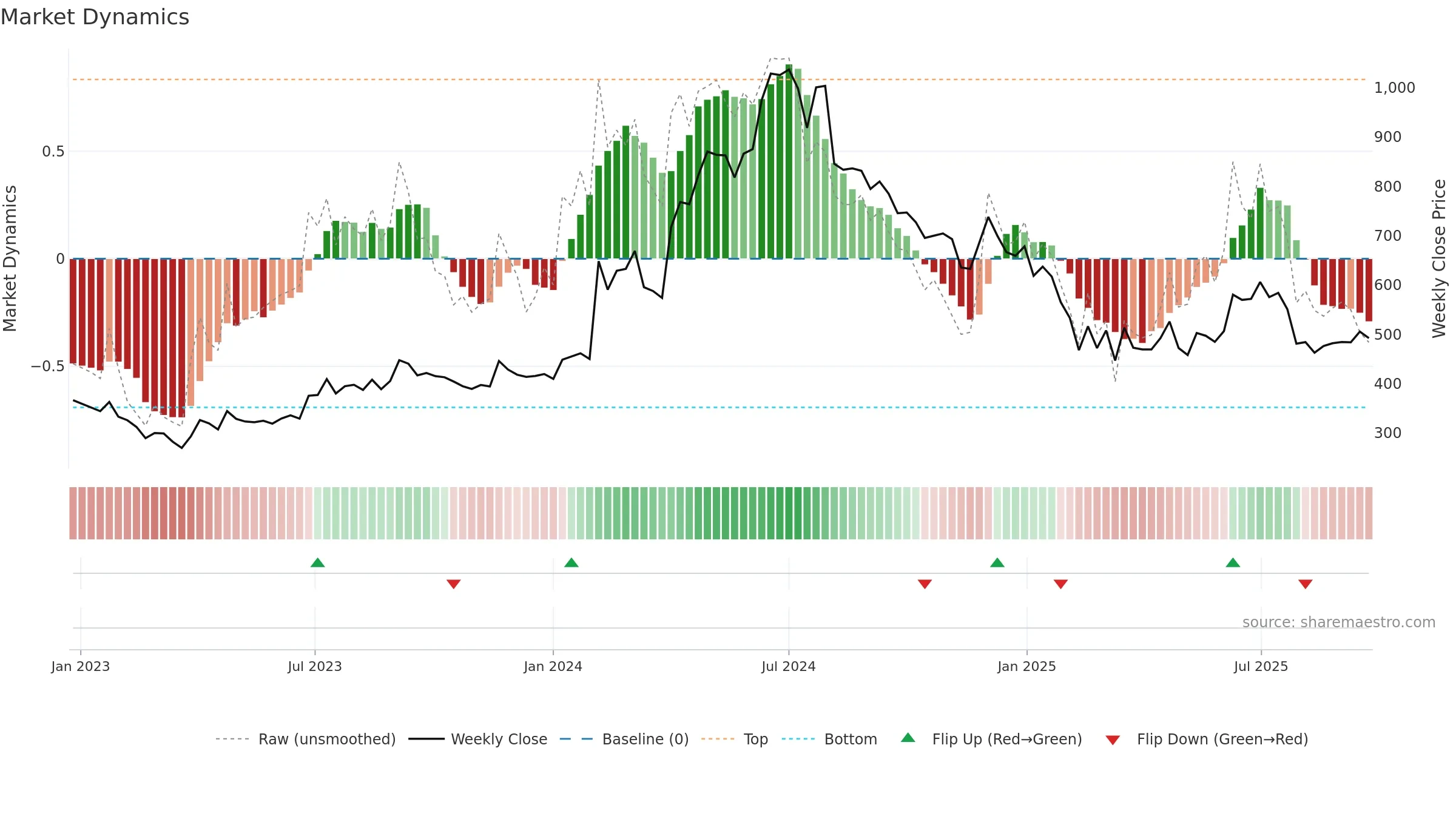
Task: Click the Weekly Close Price axis title
Action: coord(1439,258)
